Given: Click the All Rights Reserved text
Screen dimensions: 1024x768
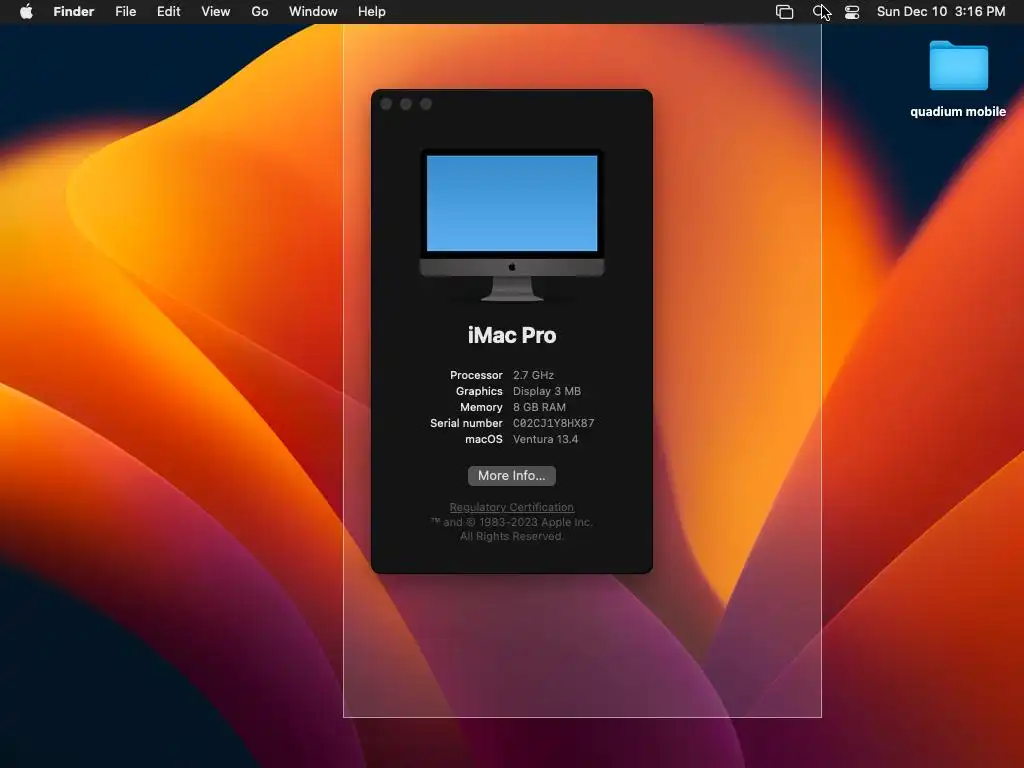Looking at the screenshot, I should pos(511,536).
